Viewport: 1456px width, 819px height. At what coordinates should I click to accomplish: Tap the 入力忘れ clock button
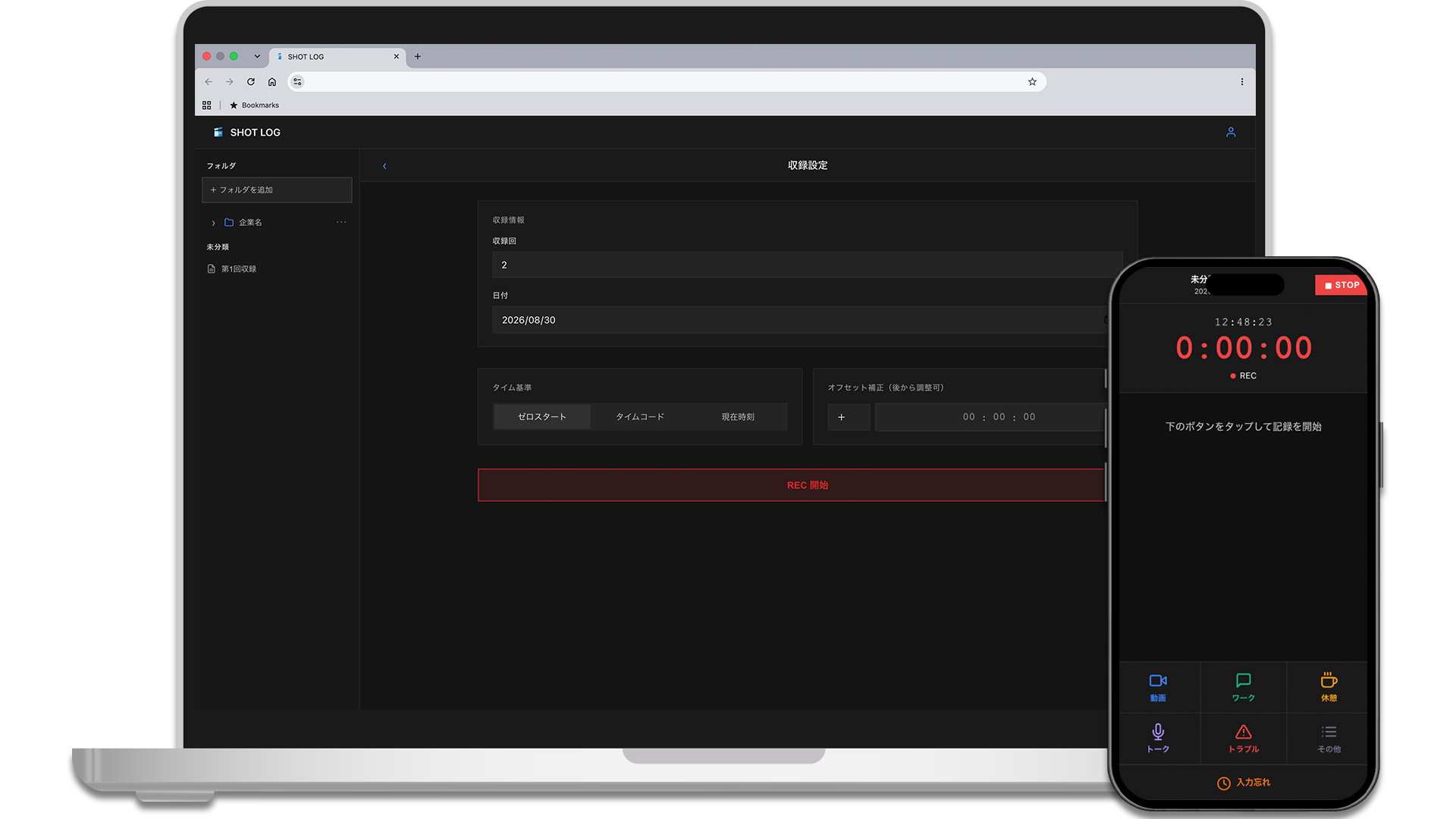point(1243,783)
